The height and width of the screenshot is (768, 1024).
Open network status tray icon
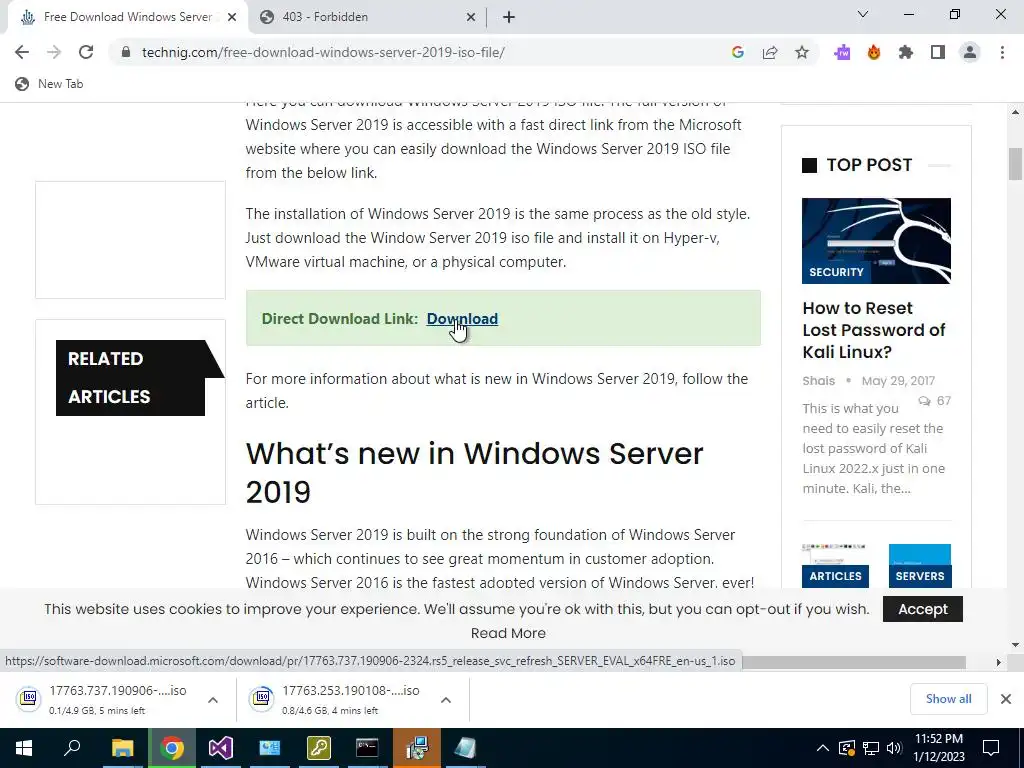(871, 748)
